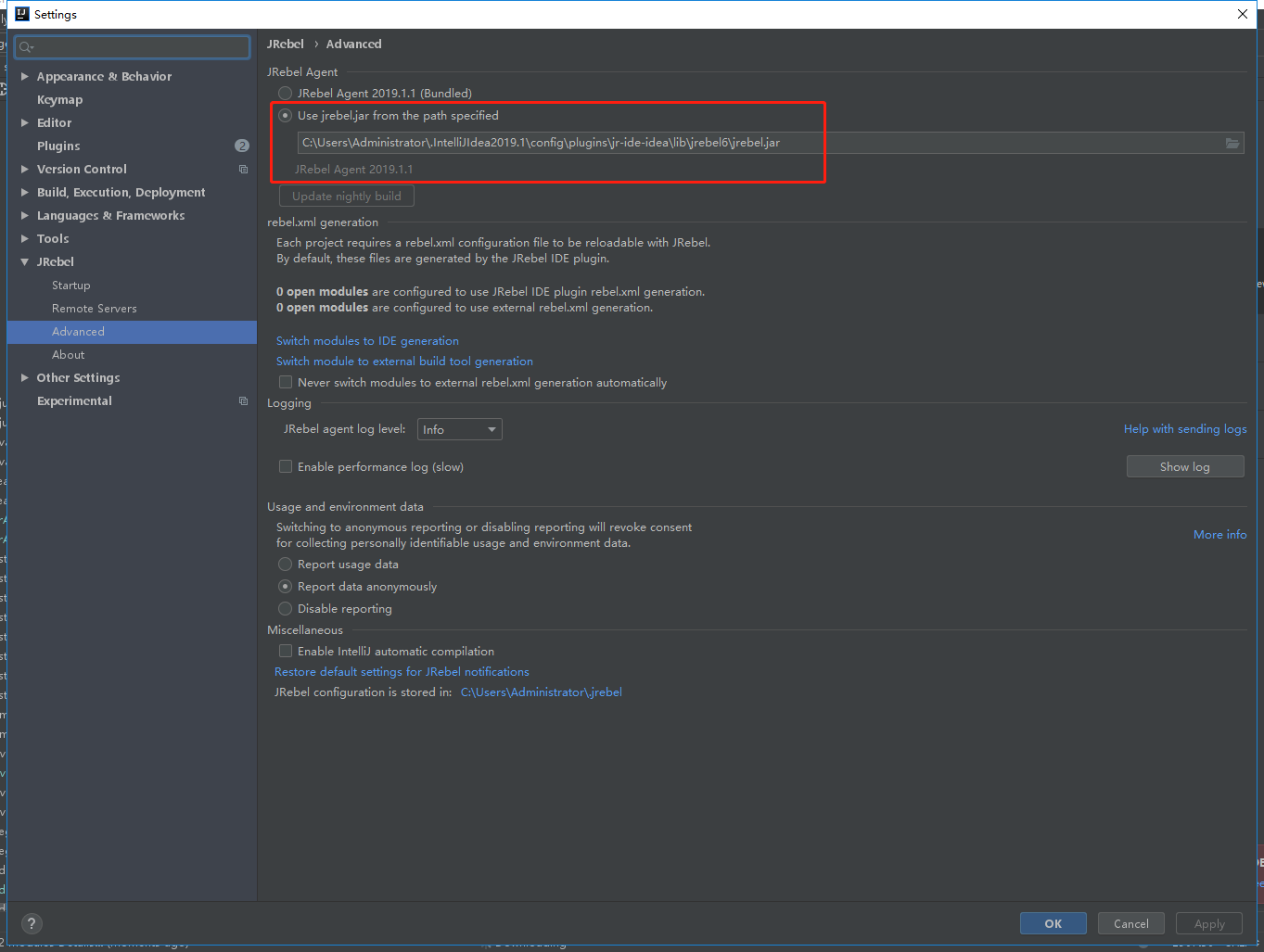Click the search magnifier icon in settings search
The height and width of the screenshot is (952, 1264).
26,47
